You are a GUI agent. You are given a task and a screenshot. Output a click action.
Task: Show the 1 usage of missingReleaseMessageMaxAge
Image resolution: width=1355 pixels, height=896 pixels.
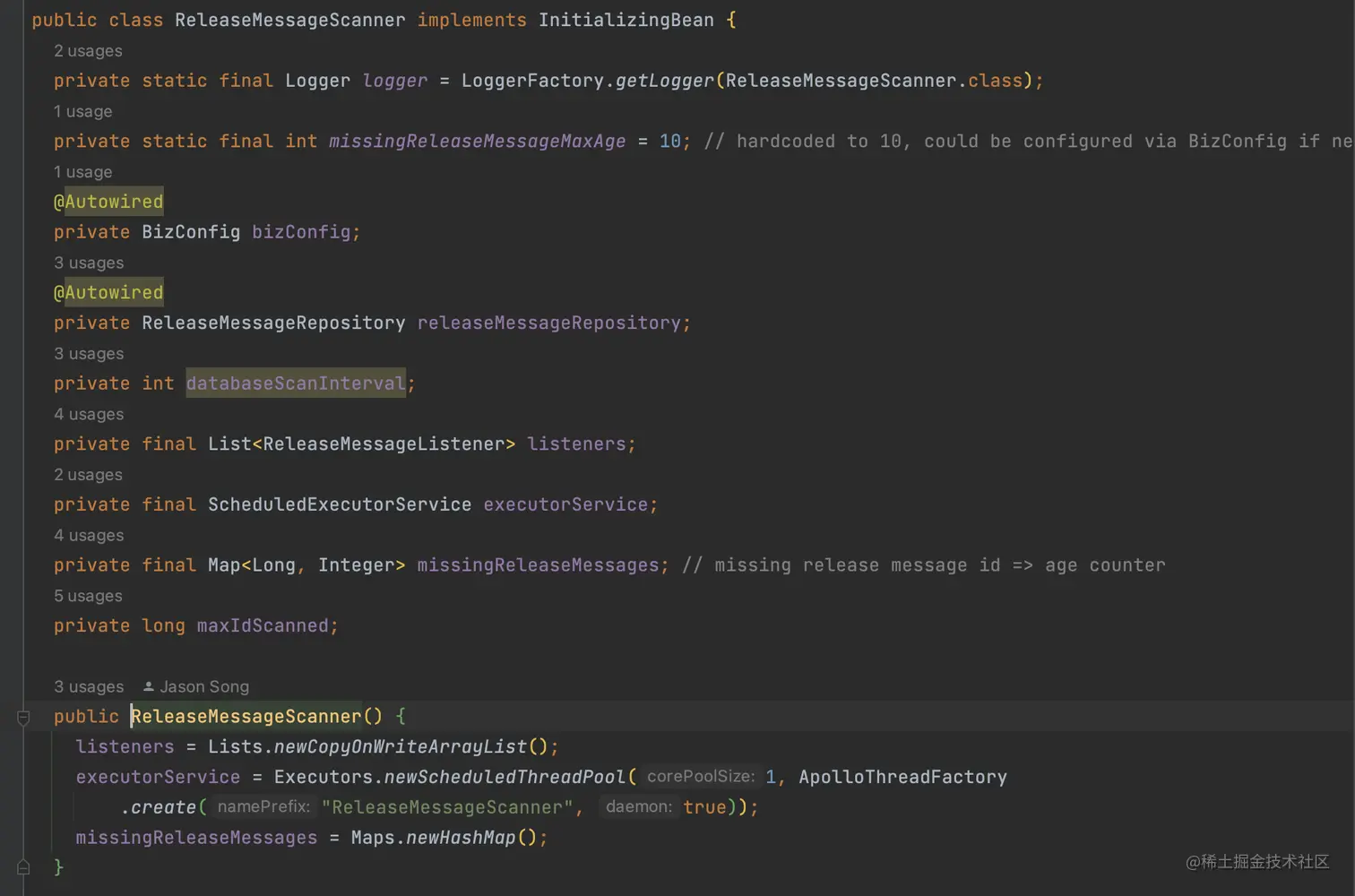click(x=82, y=112)
